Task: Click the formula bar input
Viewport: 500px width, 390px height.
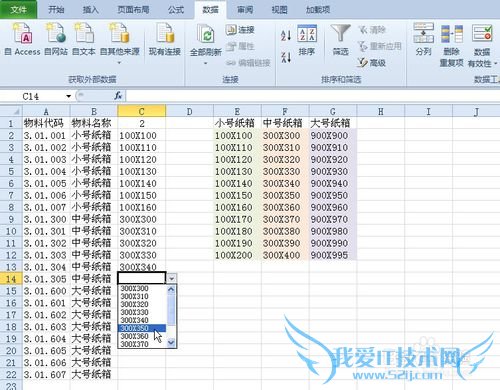Action: (x=313, y=96)
